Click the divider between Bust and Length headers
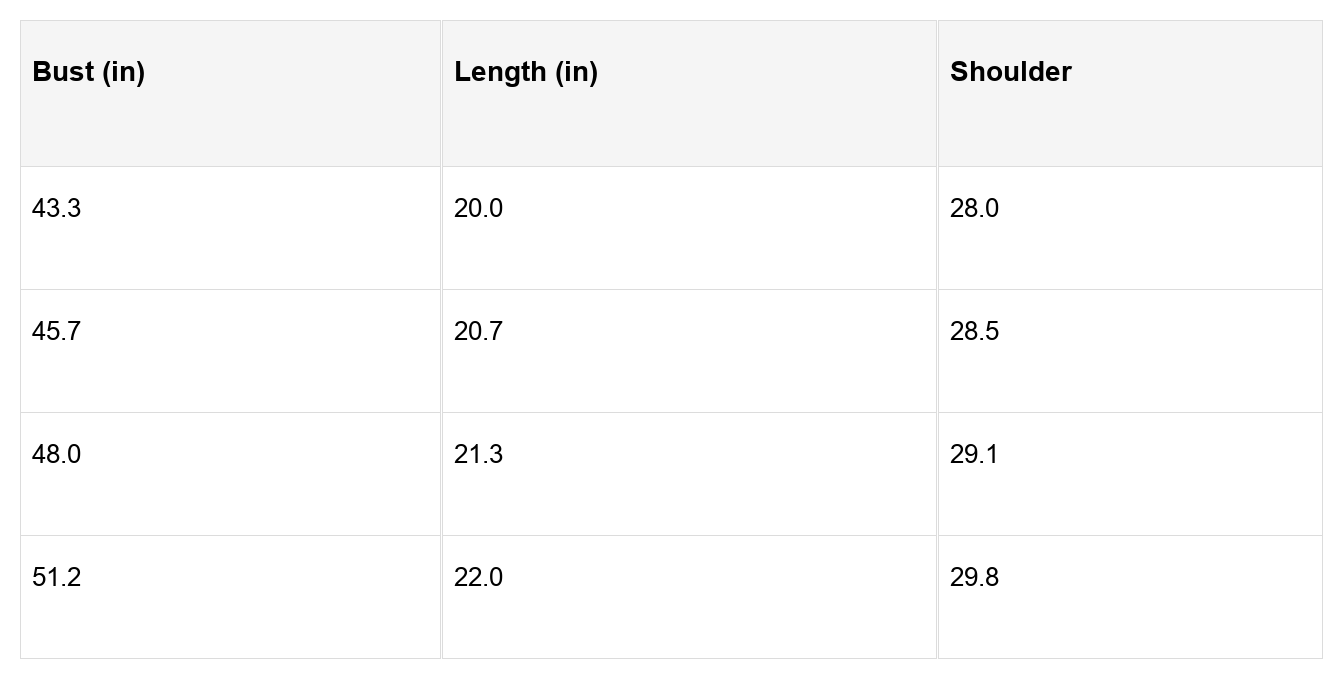This screenshot has height=678, width=1342. 441,94
